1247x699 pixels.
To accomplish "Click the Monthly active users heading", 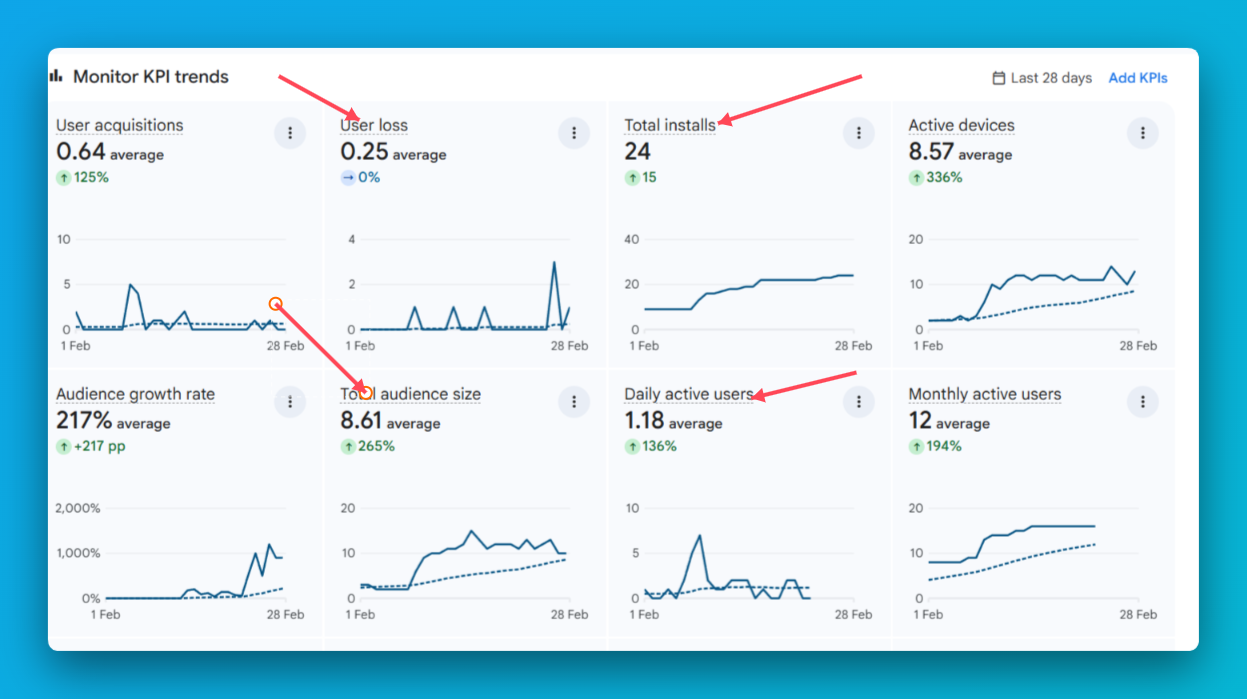I will point(984,394).
